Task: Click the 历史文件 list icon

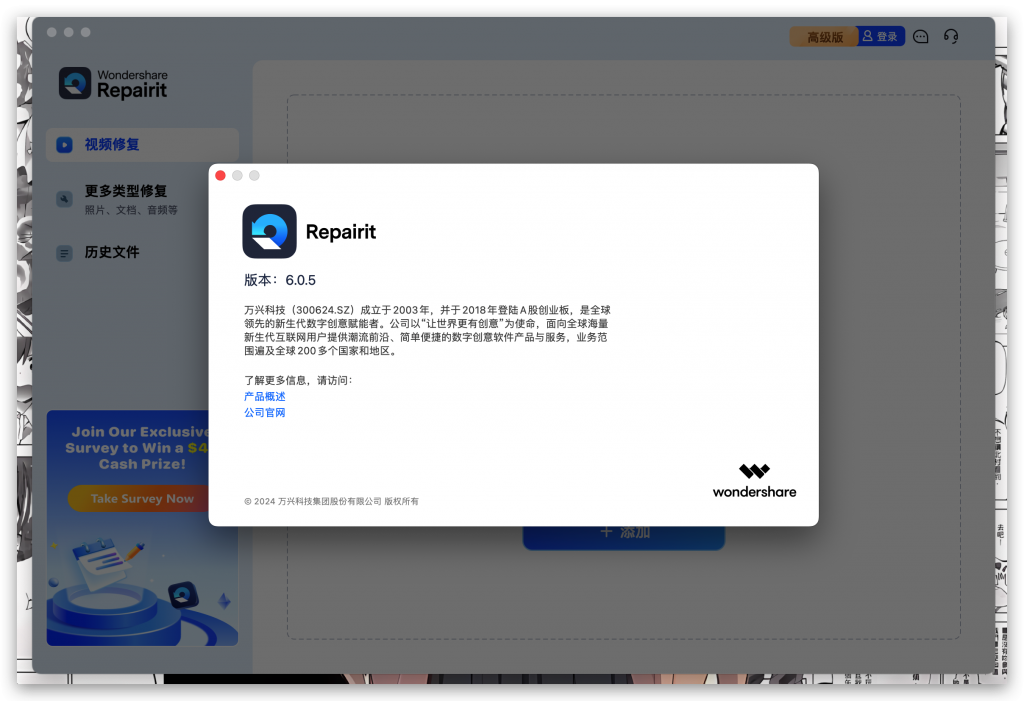Action: (65, 253)
